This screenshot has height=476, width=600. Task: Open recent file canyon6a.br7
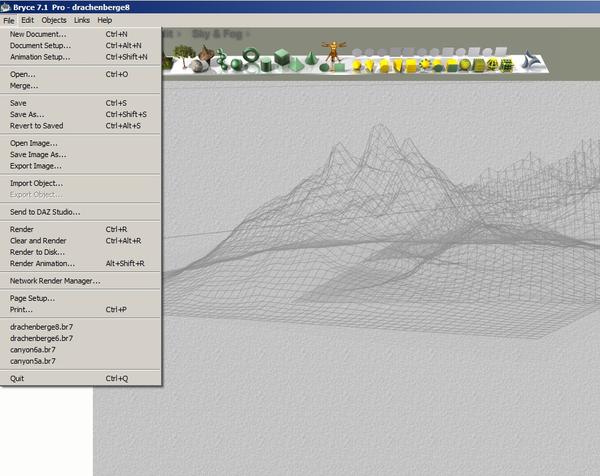[x=81, y=350]
